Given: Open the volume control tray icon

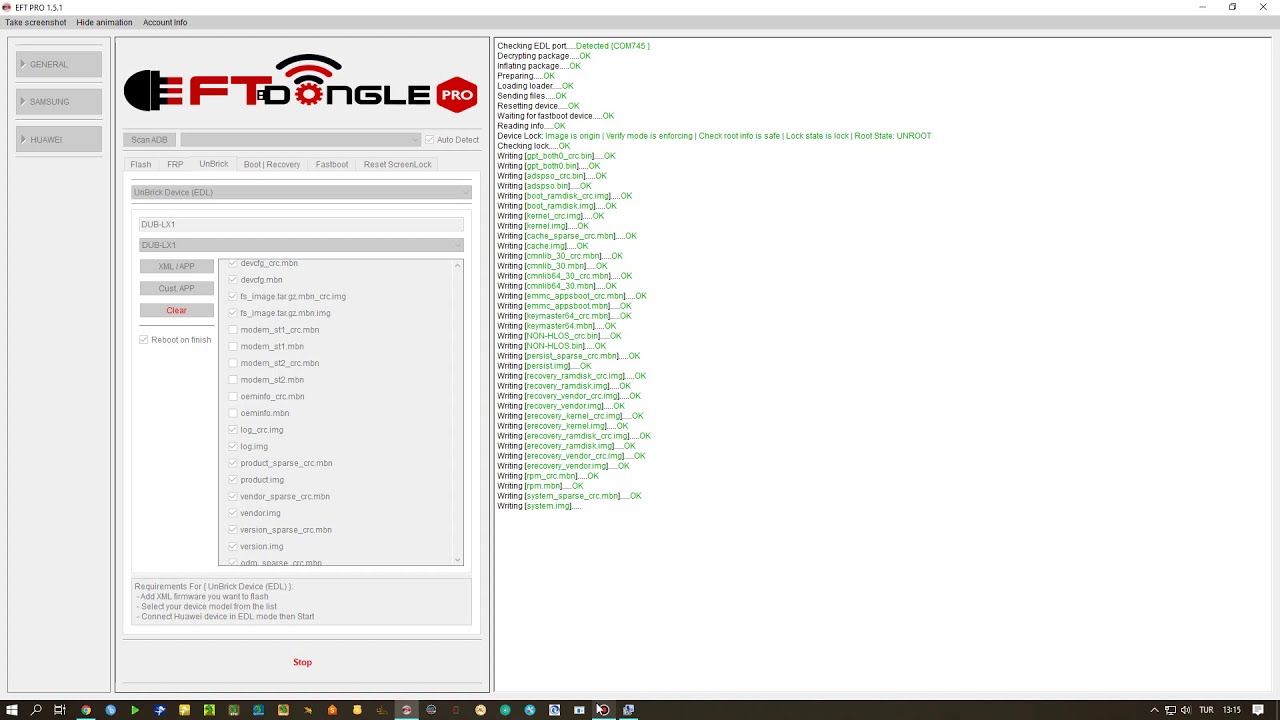Looking at the screenshot, I should click(x=1185, y=710).
